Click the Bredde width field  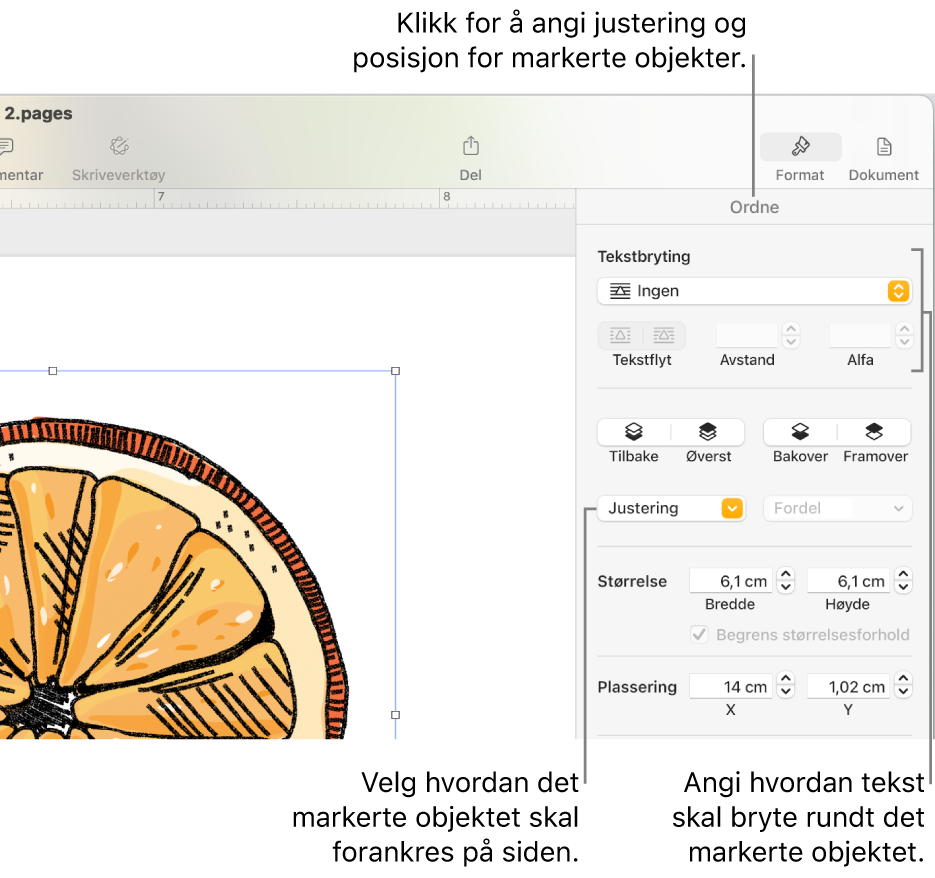coord(731,580)
